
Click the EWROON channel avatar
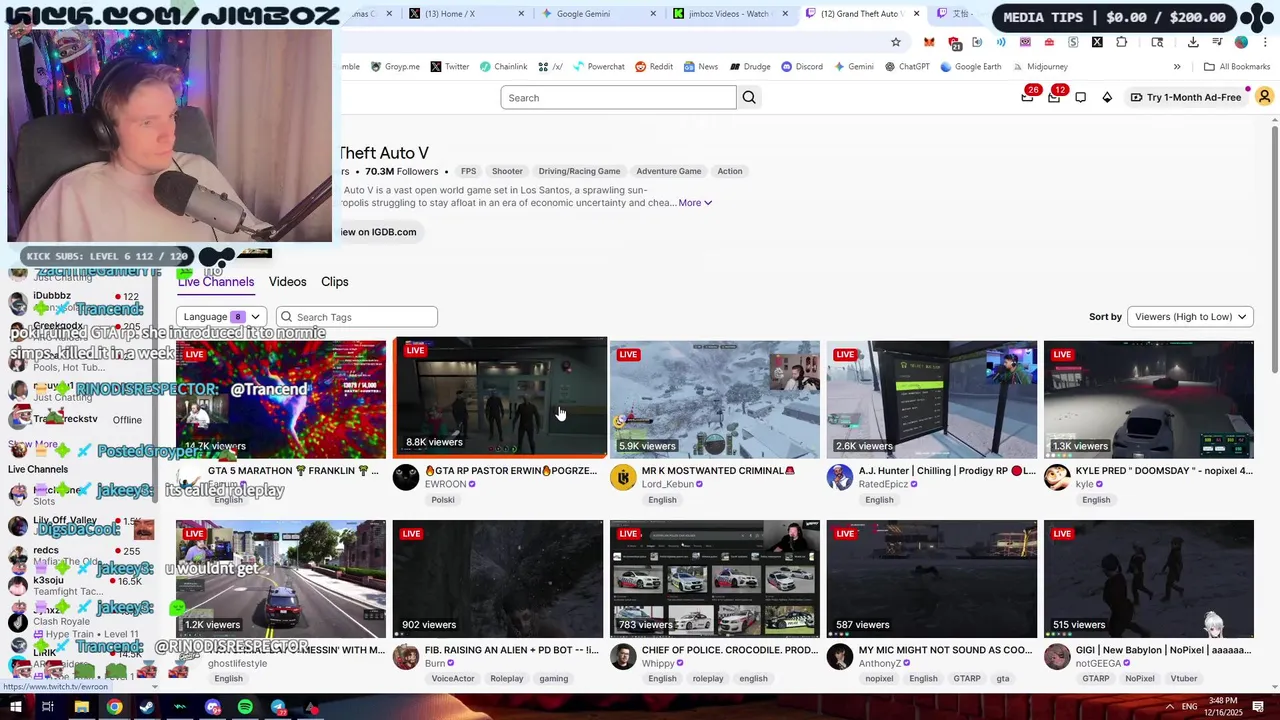pyautogui.click(x=406, y=477)
